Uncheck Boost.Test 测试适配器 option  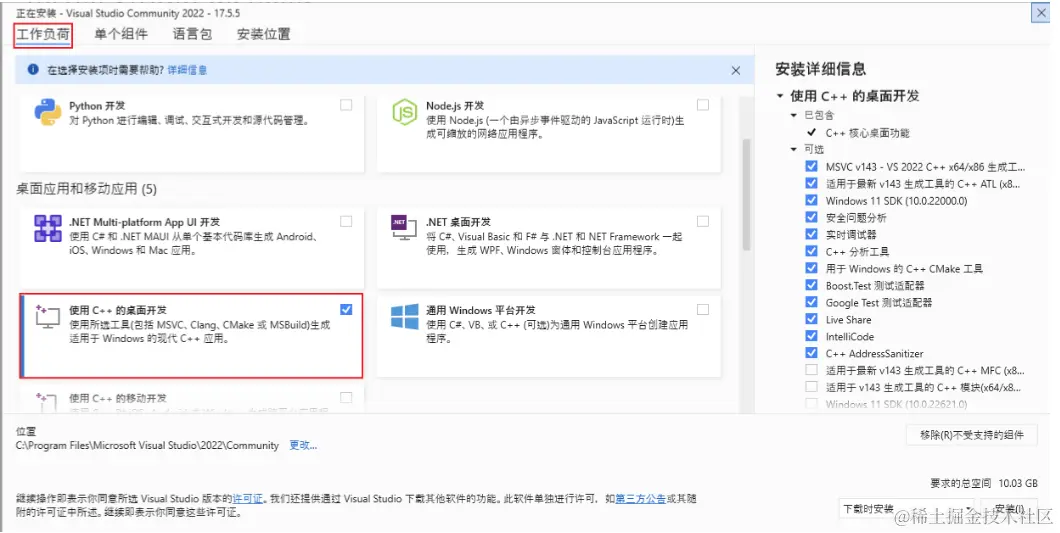811,285
